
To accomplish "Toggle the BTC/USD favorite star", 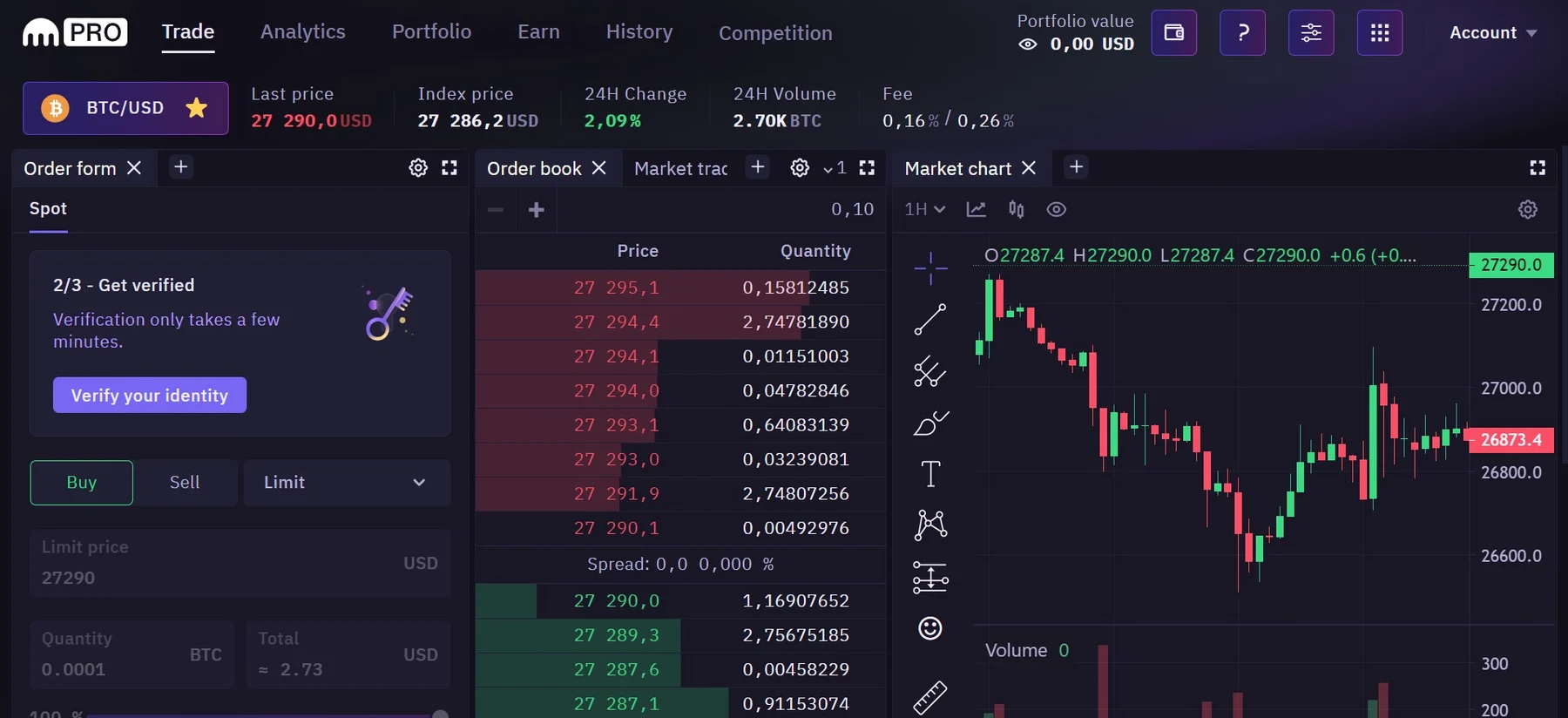I will click(x=197, y=108).
